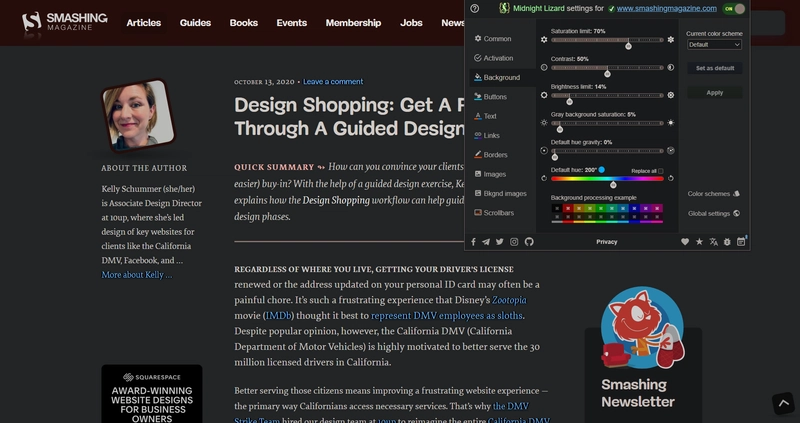
Task: Click the heart donate icon in popup footer
Action: [685, 242]
